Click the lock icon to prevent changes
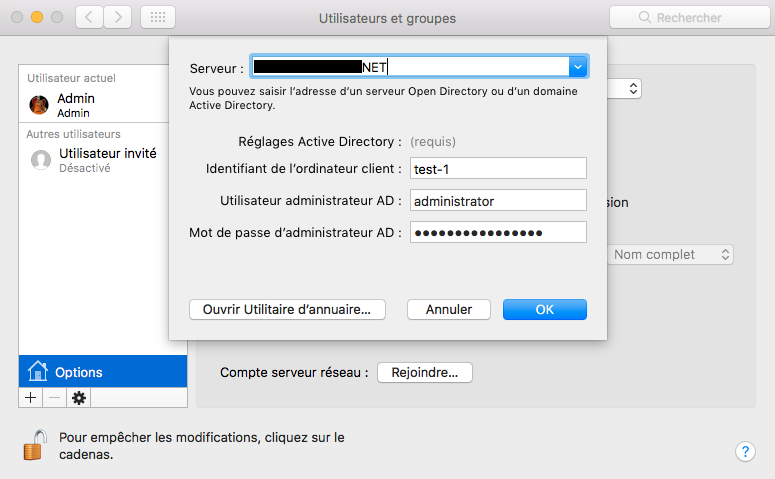The height and width of the screenshot is (479, 775). coord(35,445)
